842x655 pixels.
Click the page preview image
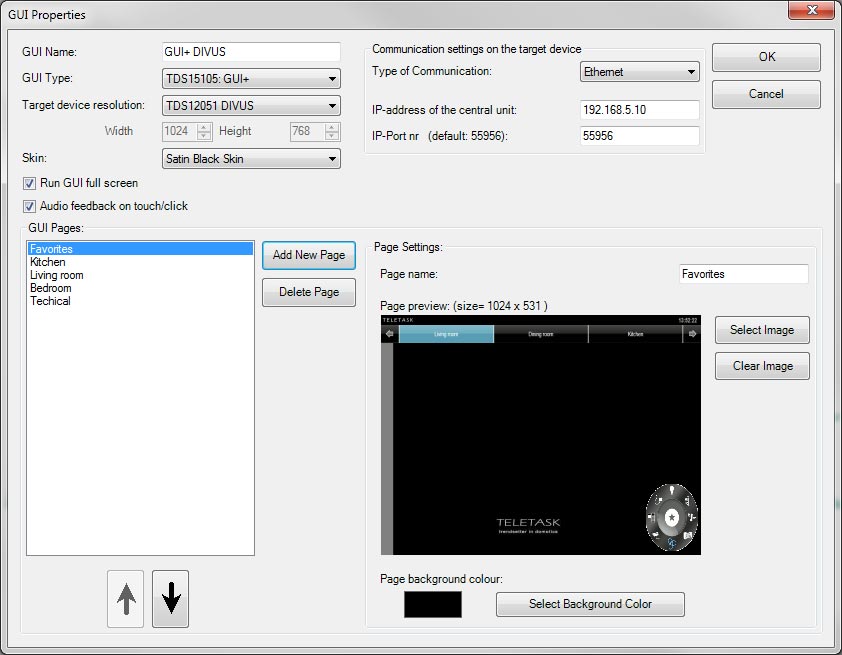pos(540,435)
